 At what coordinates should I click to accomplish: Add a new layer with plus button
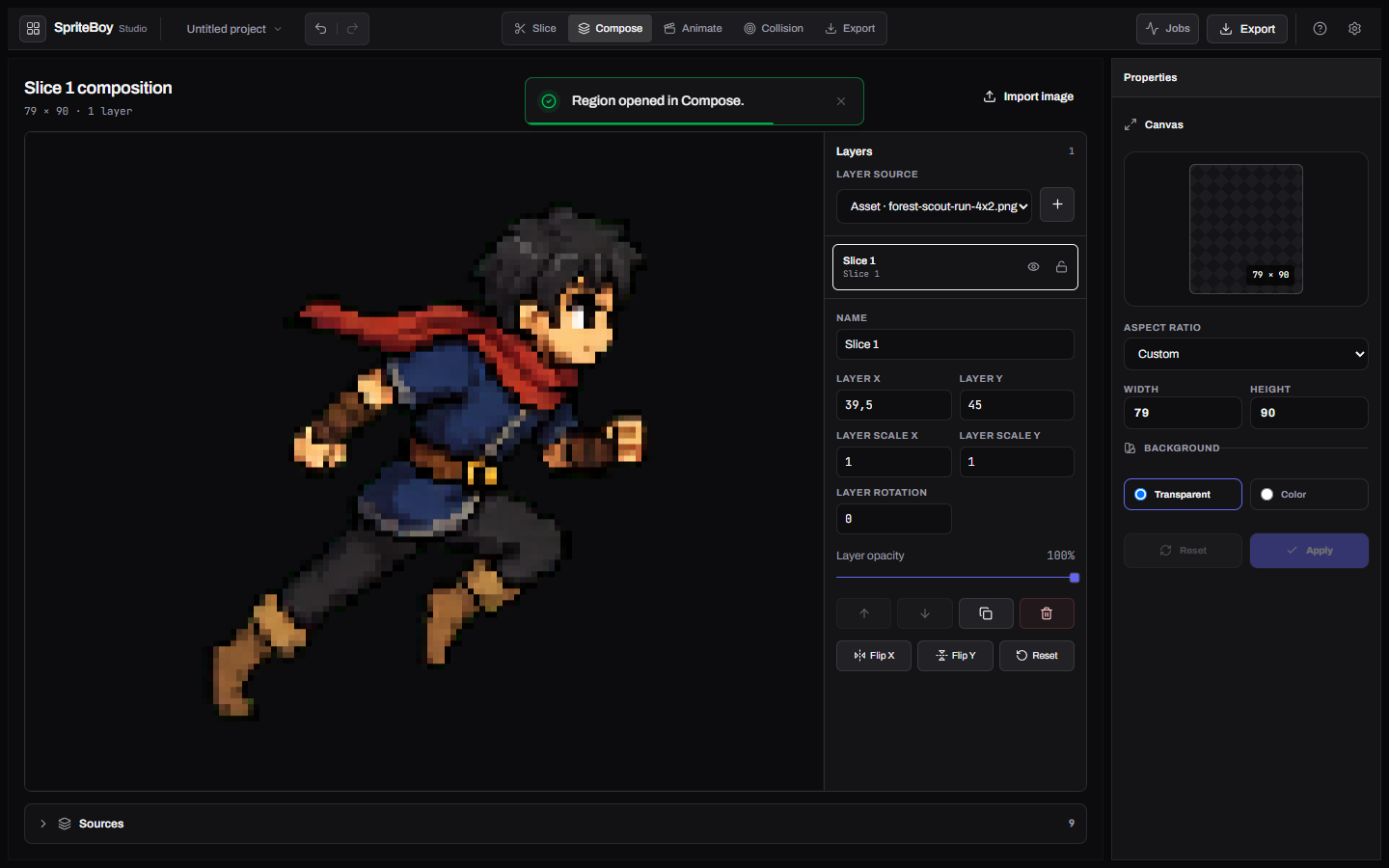(1057, 204)
